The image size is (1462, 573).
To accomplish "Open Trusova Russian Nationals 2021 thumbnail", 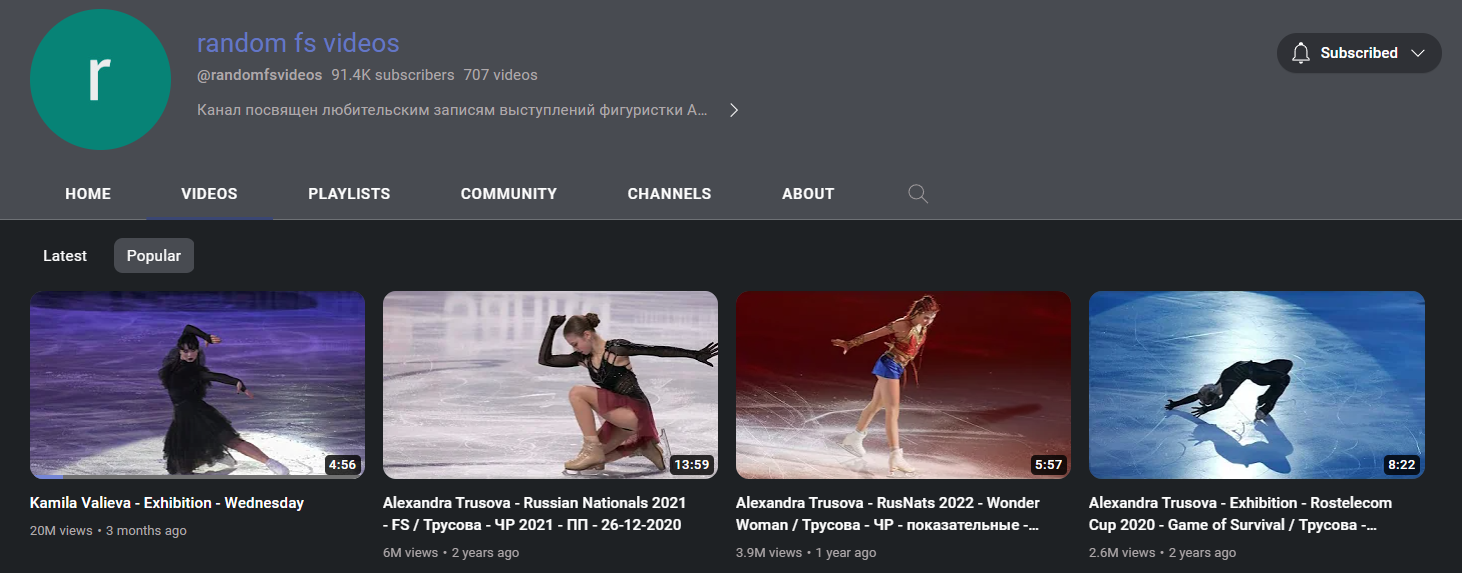I will point(550,385).
